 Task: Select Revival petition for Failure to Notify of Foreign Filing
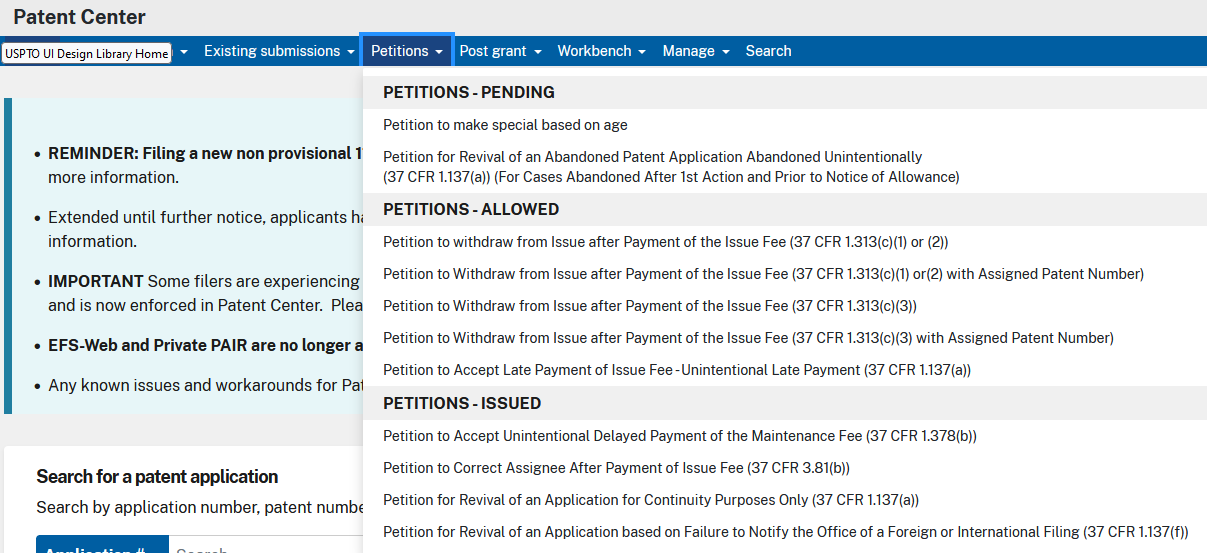[x=785, y=532]
